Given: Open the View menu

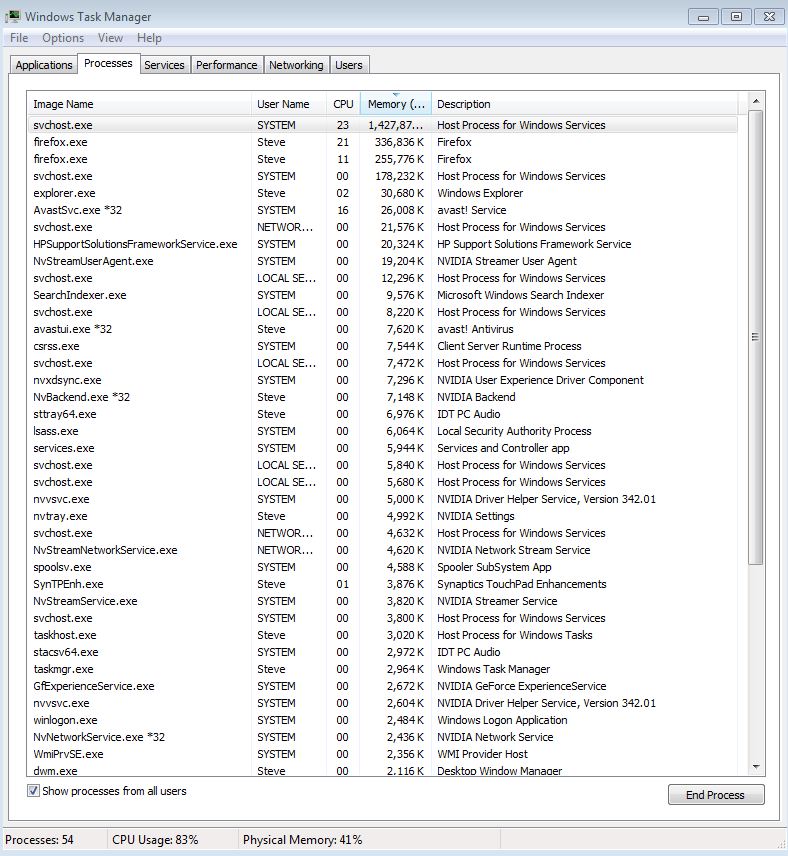Looking at the screenshot, I should click(x=110, y=38).
